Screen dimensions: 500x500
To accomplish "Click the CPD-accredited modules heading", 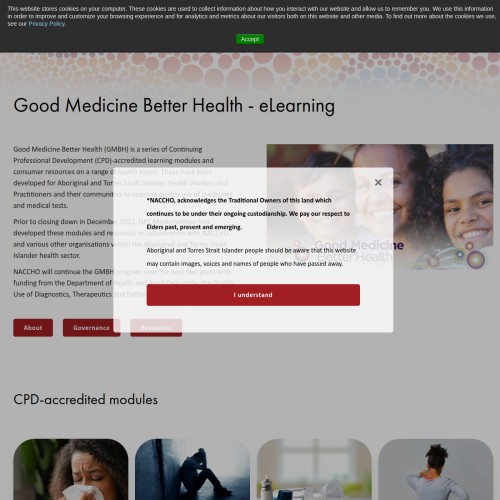I will [x=85, y=399].
